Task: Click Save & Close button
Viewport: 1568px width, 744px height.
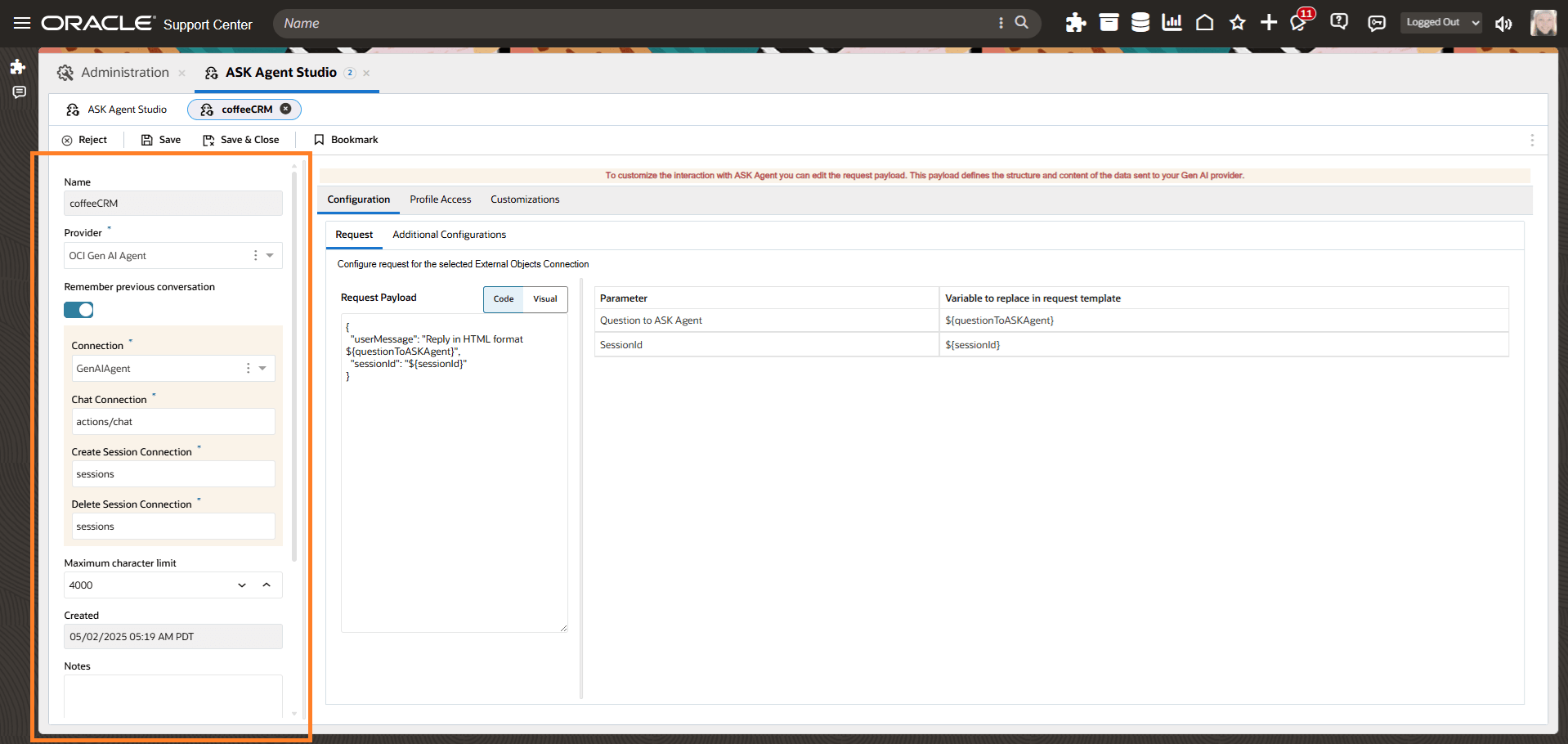Action: click(241, 140)
